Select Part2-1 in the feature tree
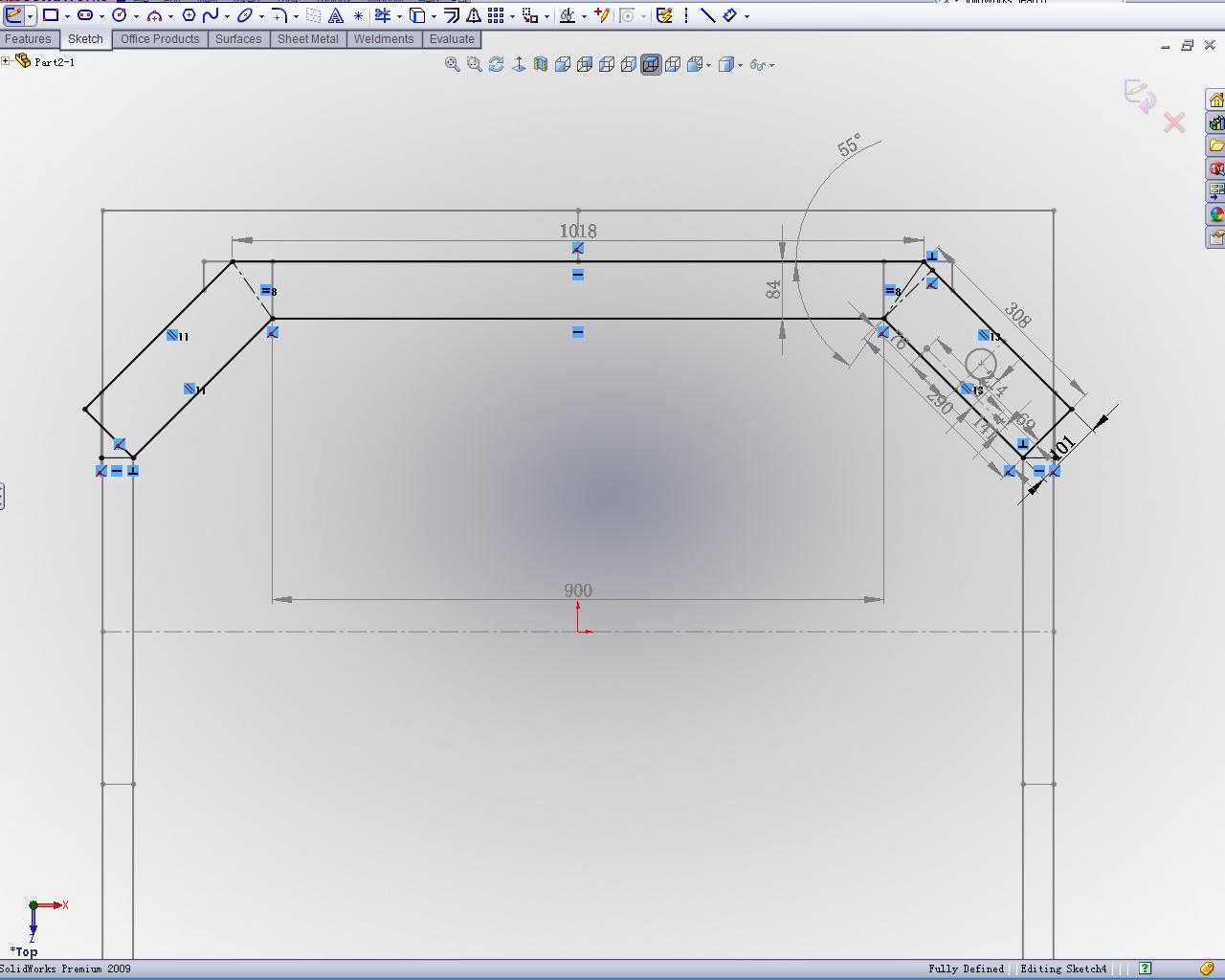 click(x=55, y=62)
